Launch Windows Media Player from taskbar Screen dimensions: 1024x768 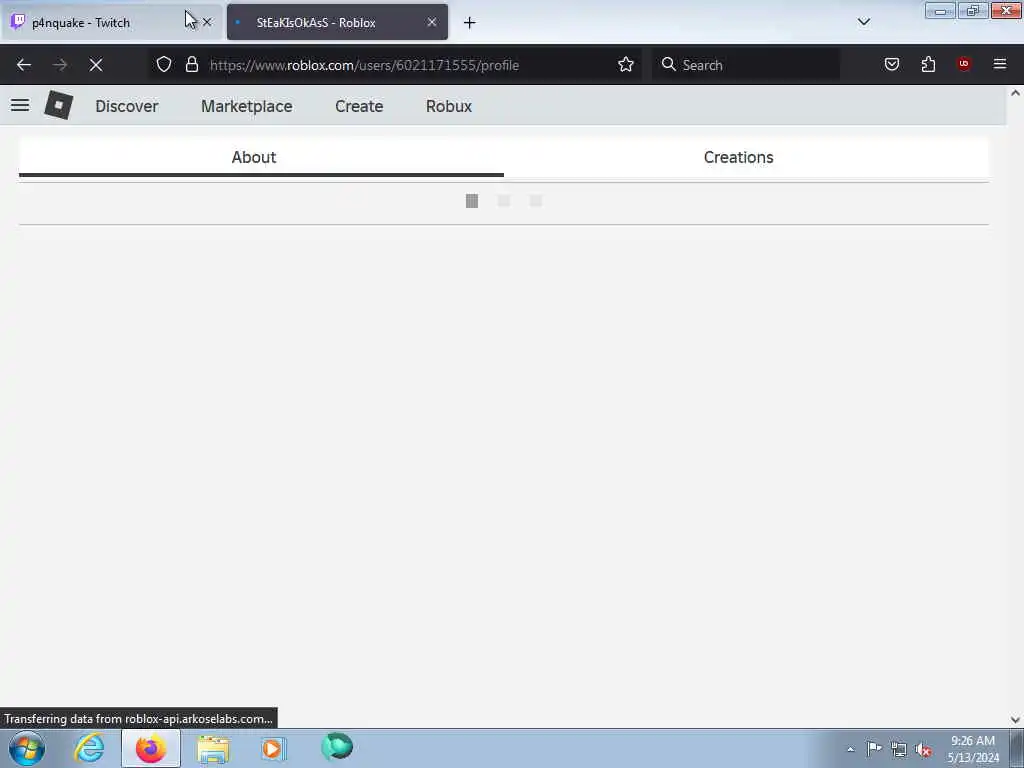(x=273, y=749)
